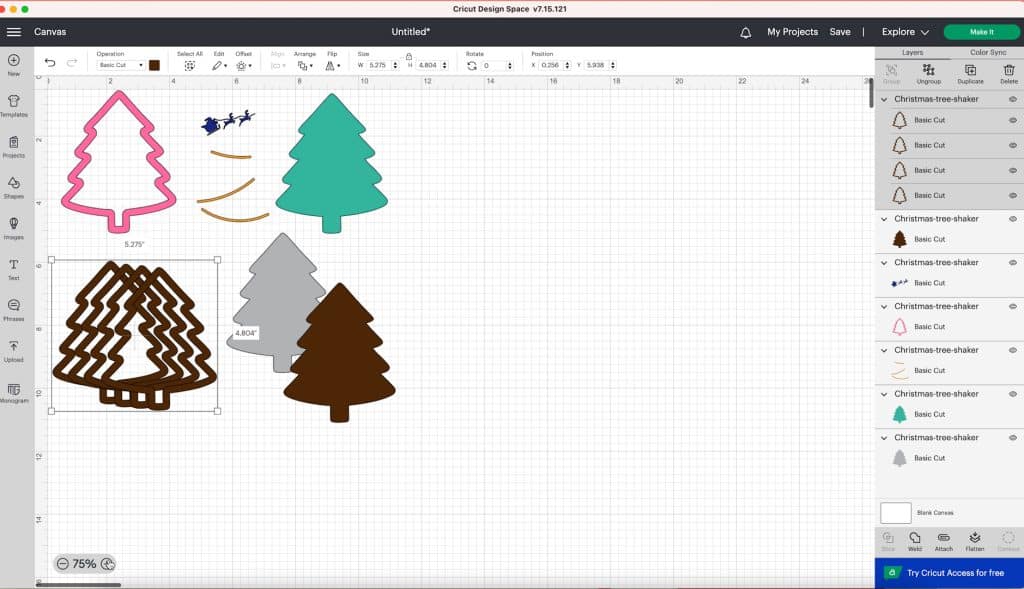This screenshot has width=1024, height=589.
Task: Open the Offset tool
Action: (244, 65)
